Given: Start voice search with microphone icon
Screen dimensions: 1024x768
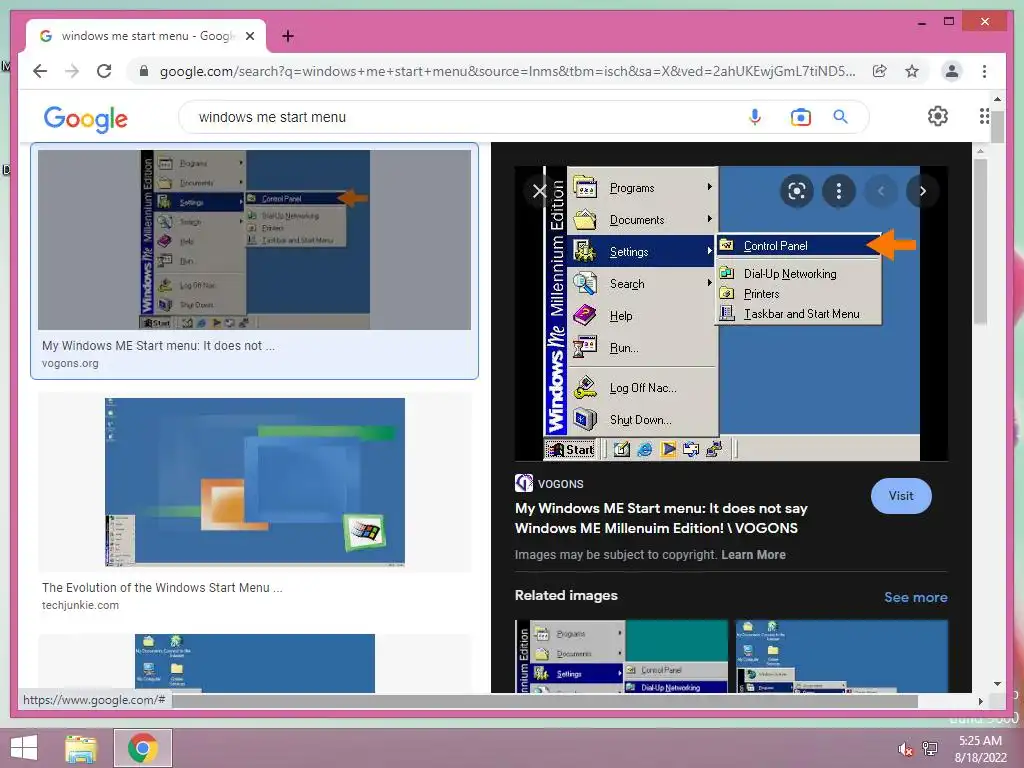Looking at the screenshot, I should click(755, 117).
